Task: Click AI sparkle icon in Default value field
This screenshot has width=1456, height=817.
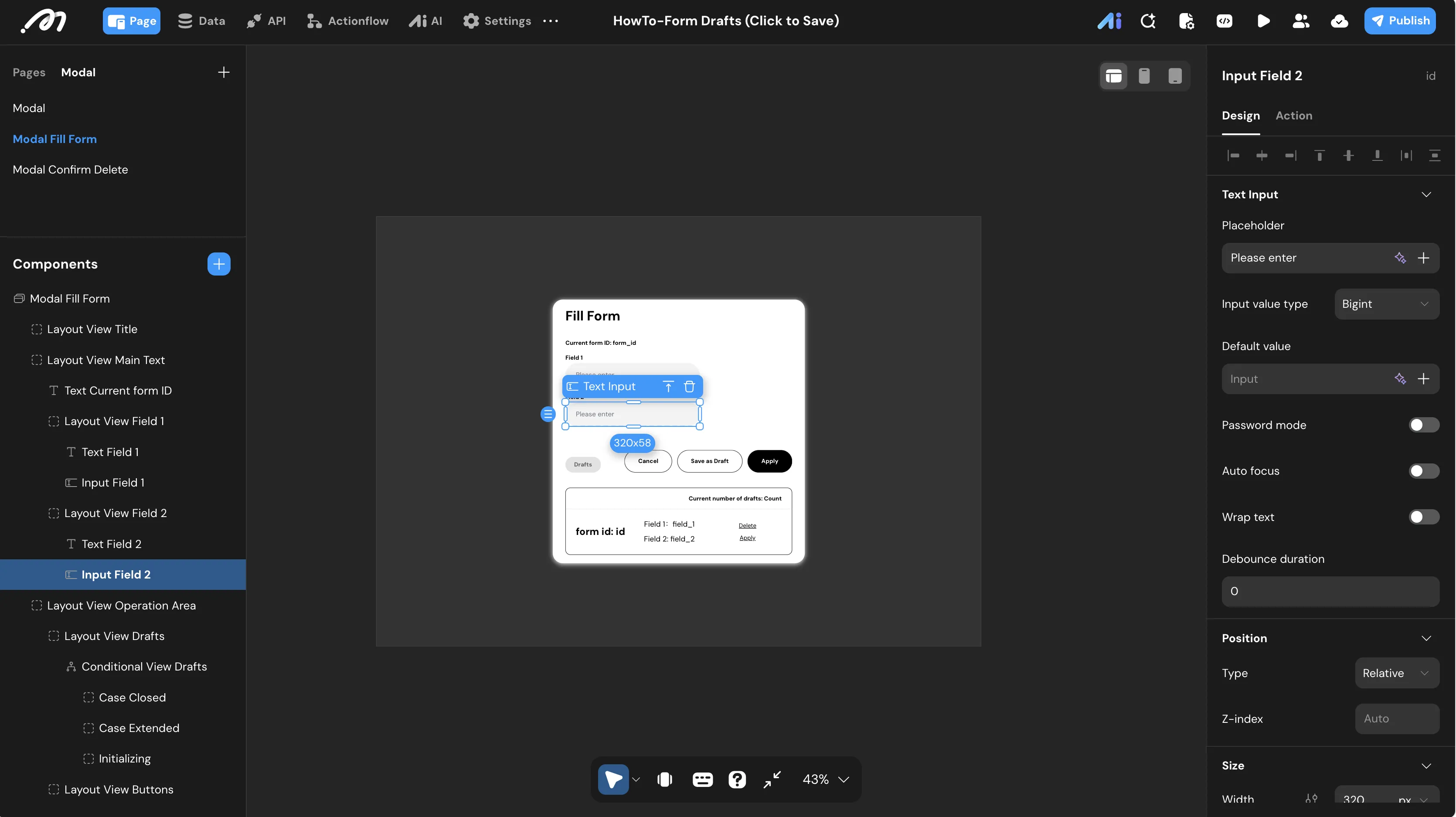Action: pyautogui.click(x=1400, y=379)
